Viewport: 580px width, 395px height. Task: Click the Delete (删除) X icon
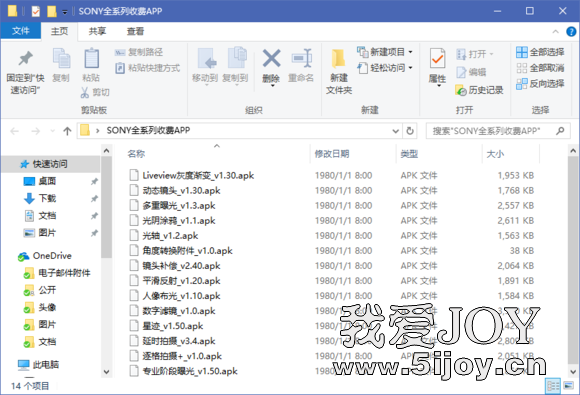272,58
